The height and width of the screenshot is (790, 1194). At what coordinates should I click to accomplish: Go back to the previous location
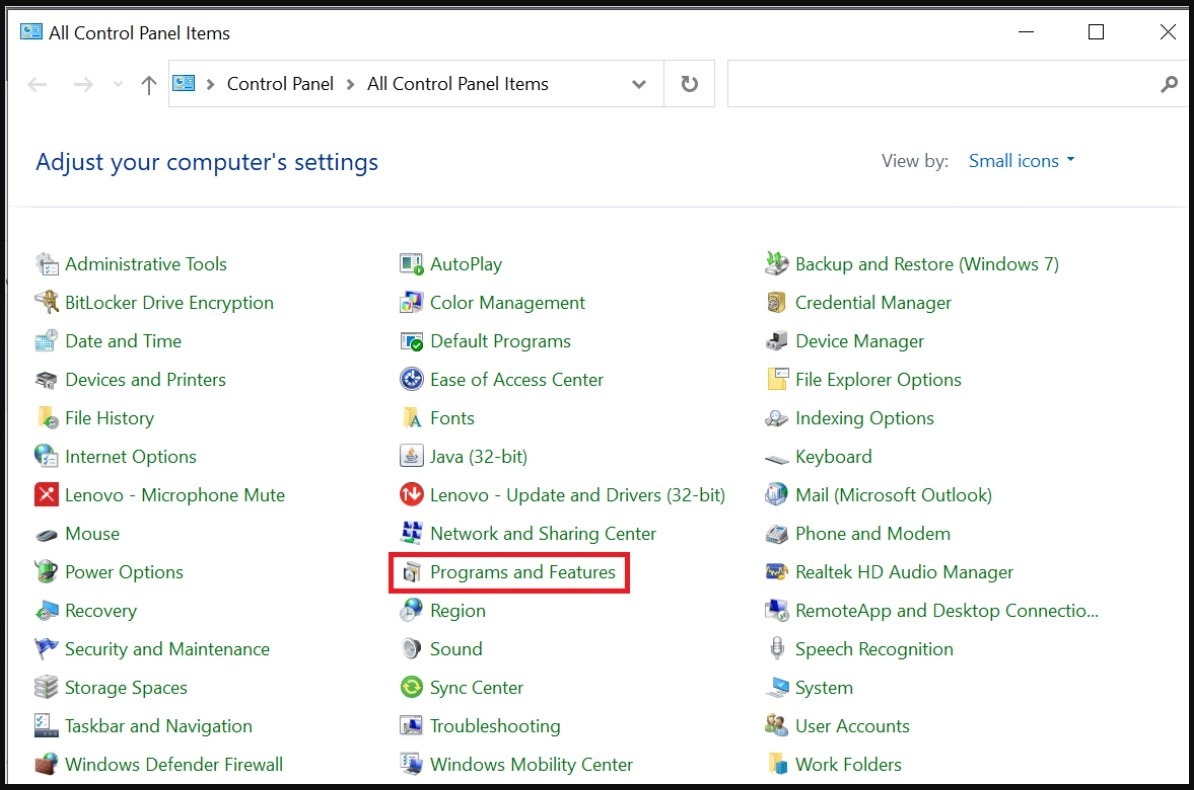(x=37, y=84)
